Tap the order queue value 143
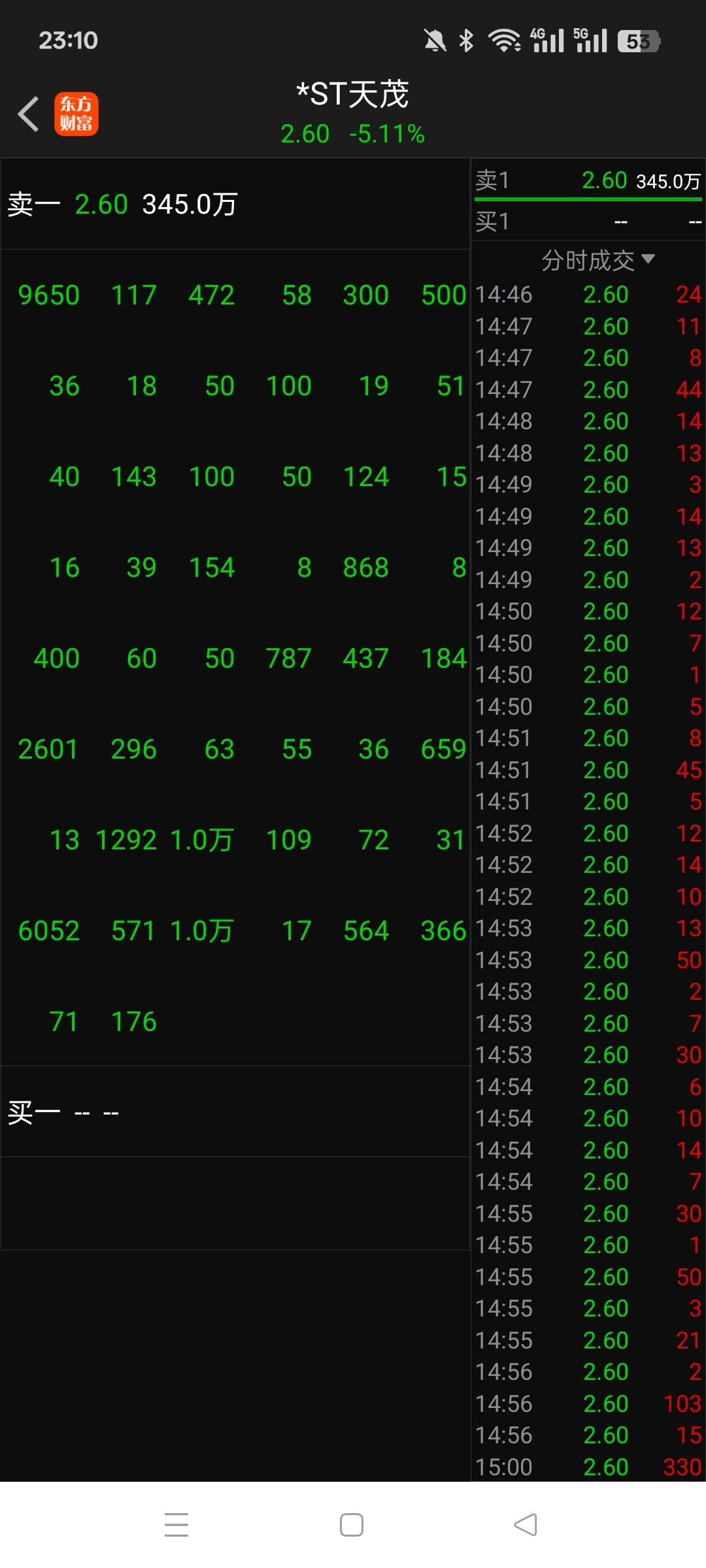 (x=134, y=477)
